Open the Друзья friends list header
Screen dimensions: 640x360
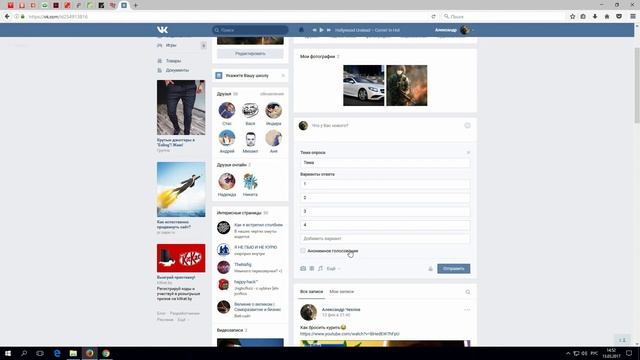[224, 94]
